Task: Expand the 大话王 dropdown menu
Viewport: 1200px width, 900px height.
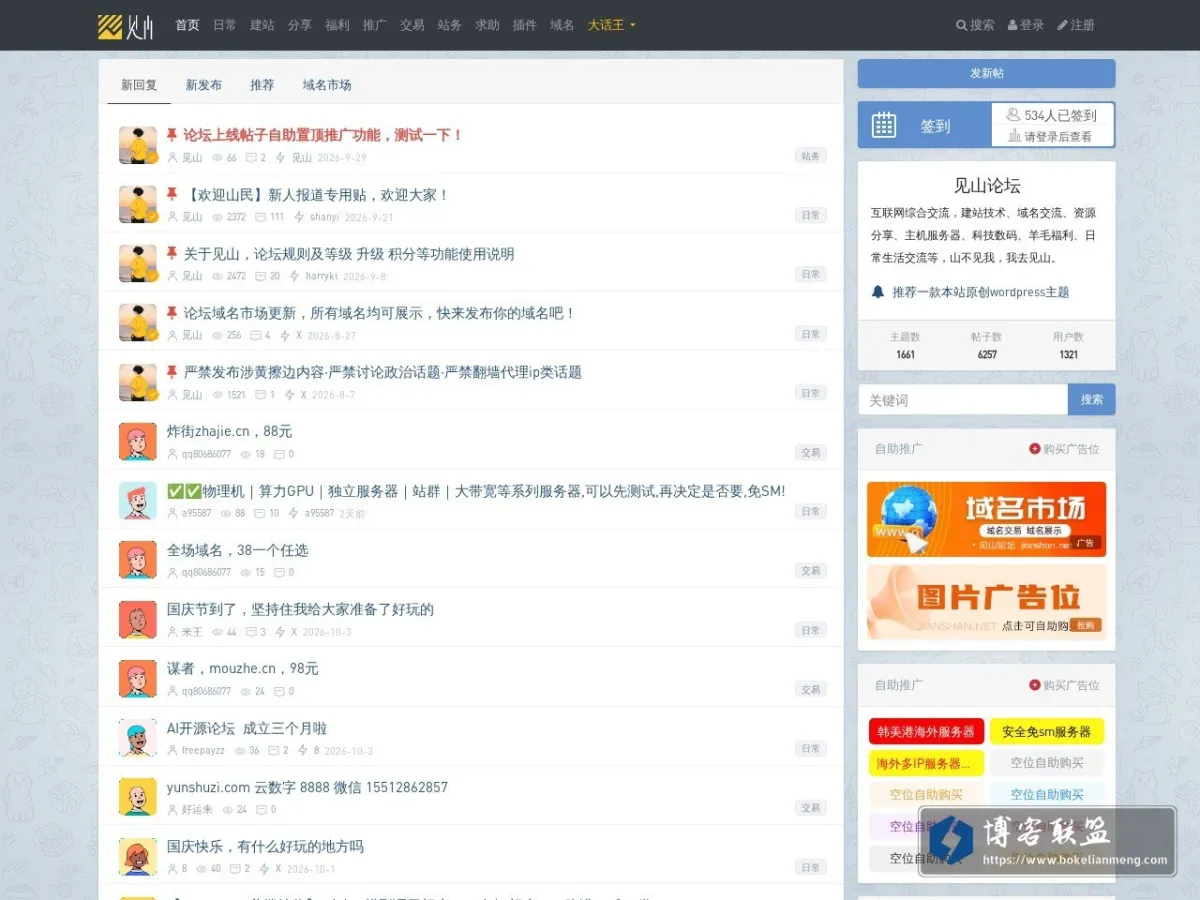Action: (612, 25)
